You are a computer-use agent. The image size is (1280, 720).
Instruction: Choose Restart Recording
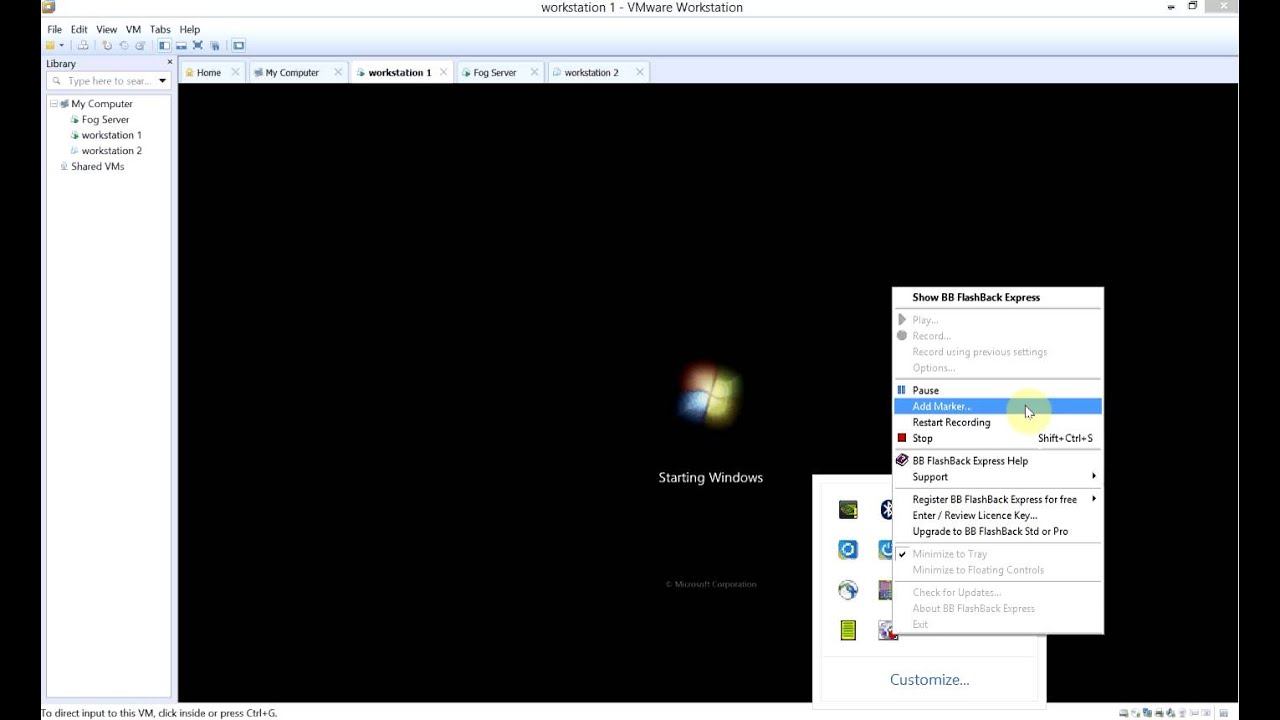coord(998,422)
